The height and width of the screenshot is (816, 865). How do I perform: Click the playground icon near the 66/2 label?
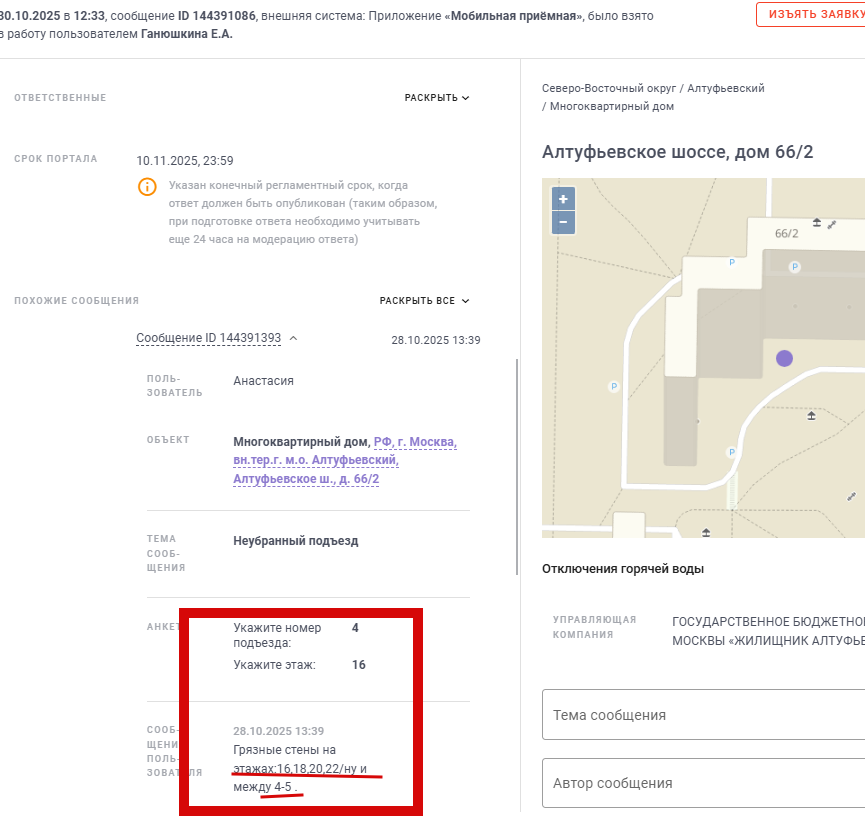pos(816,222)
